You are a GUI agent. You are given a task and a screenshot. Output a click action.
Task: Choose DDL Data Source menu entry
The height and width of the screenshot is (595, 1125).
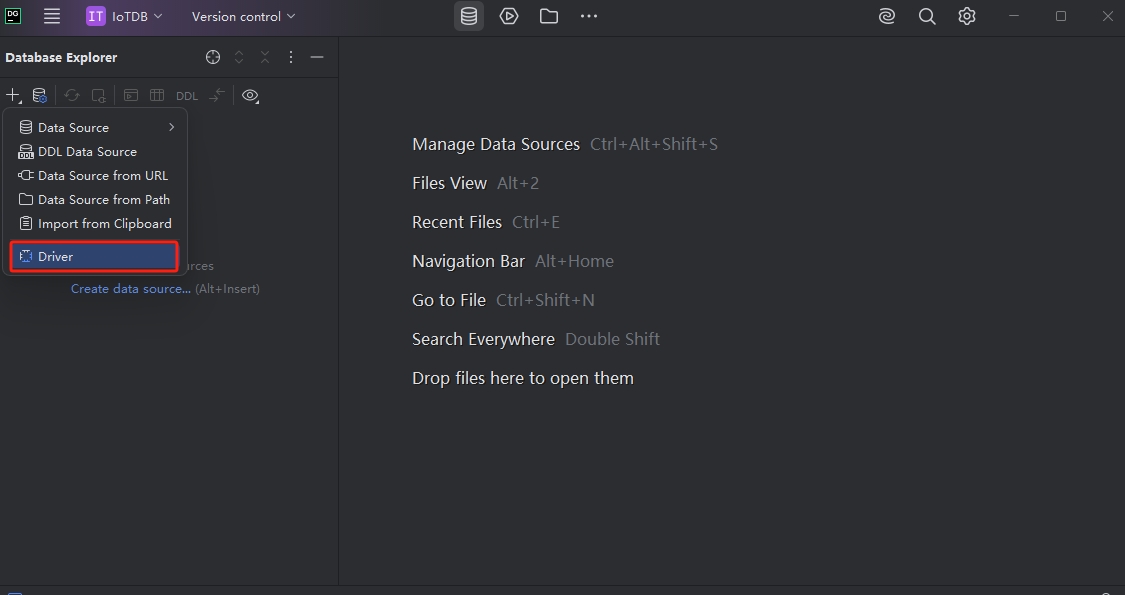click(87, 152)
